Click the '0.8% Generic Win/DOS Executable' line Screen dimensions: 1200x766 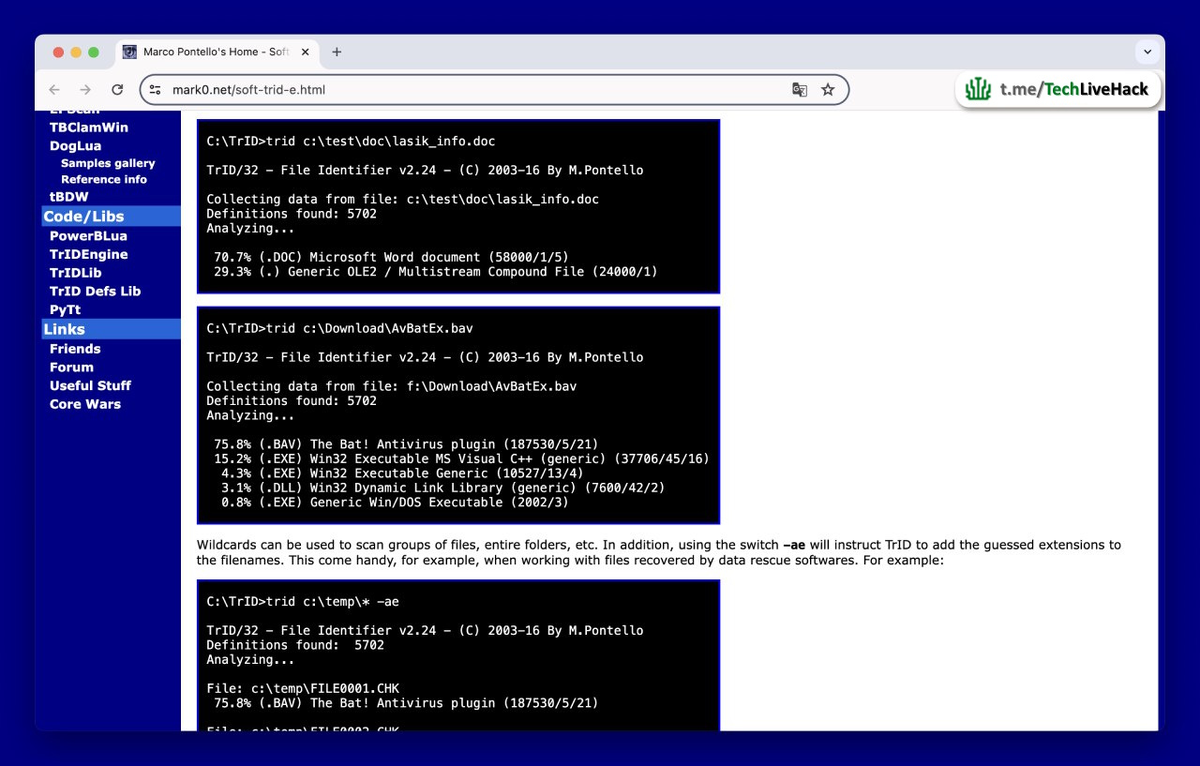394,502
